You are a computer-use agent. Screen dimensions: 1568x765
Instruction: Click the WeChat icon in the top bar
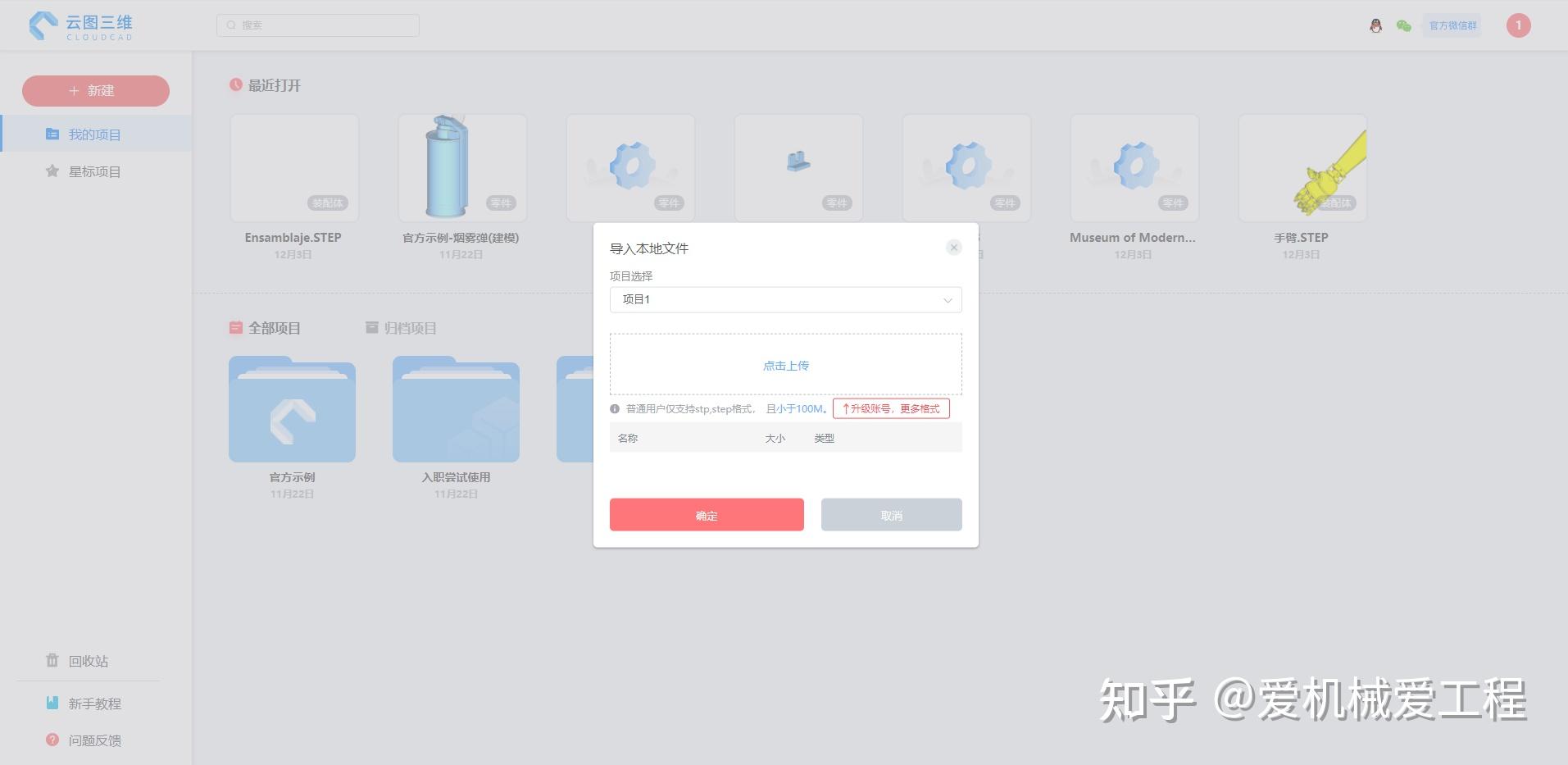1403,25
